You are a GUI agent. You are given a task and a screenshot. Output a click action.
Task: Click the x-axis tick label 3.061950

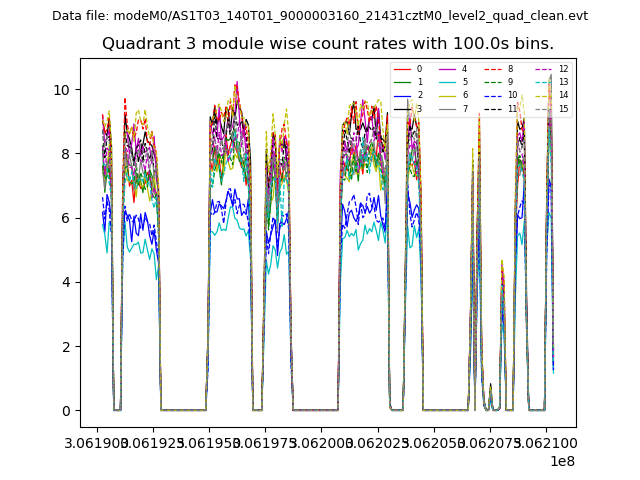click(208, 443)
